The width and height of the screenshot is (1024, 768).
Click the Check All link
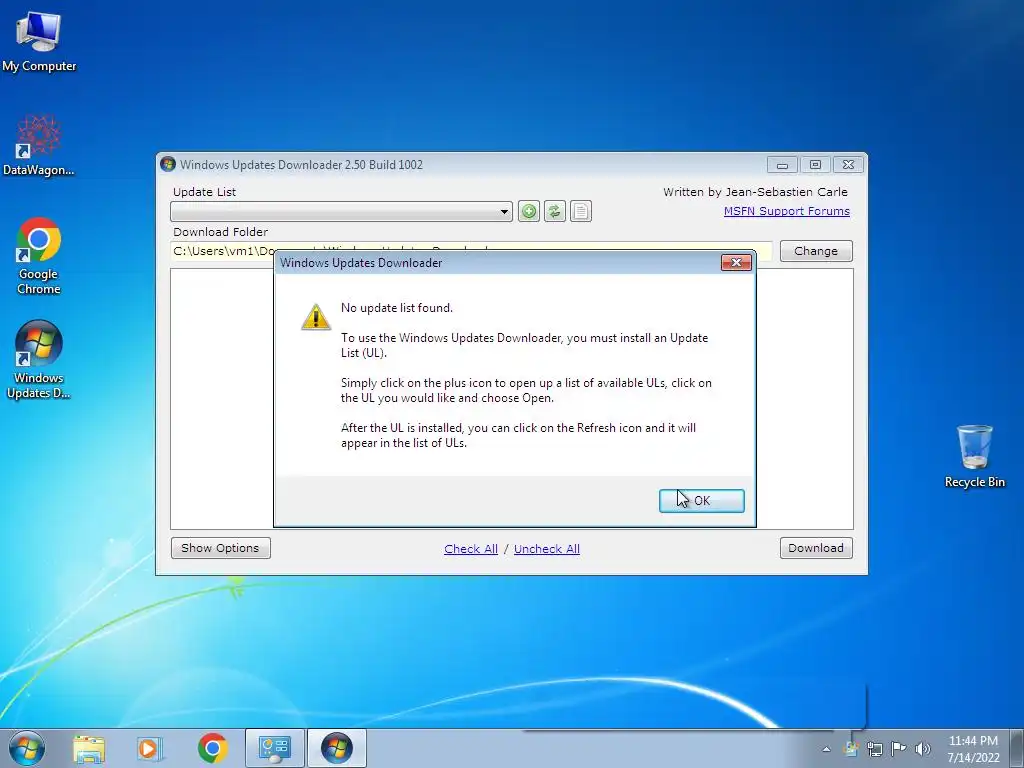click(471, 549)
